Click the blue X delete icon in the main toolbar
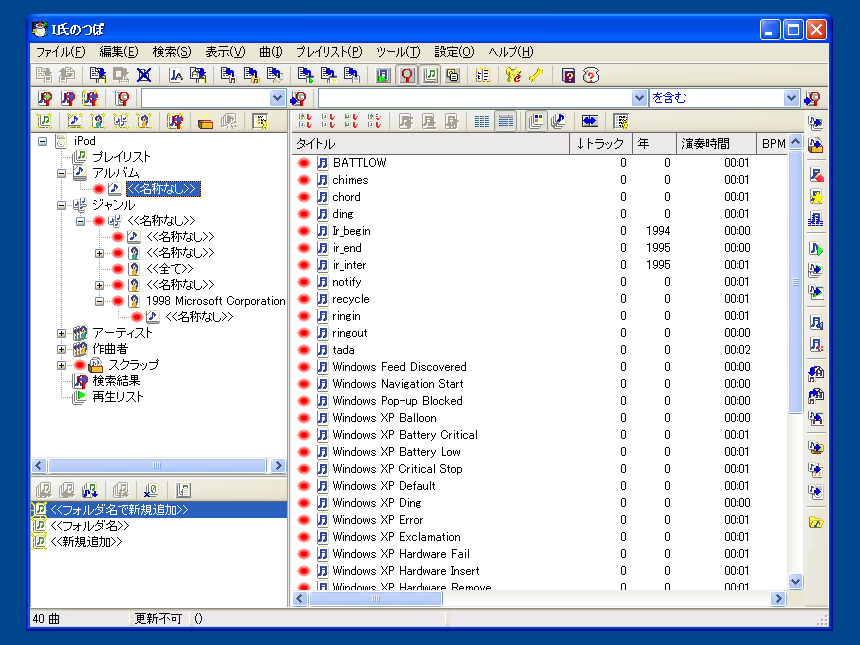The width and height of the screenshot is (860, 645). pos(144,75)
